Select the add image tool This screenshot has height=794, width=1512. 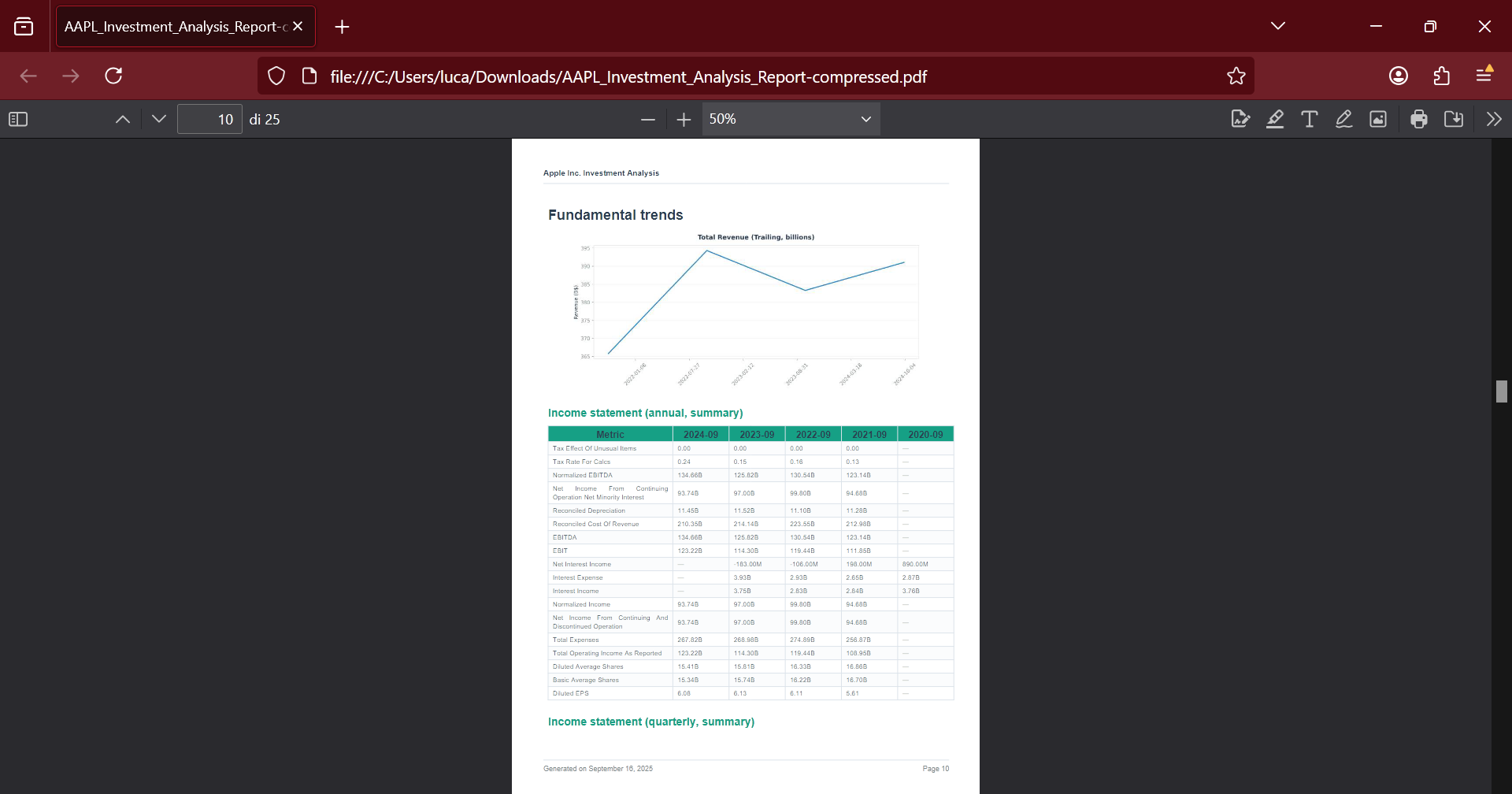tap(1378, 119)
